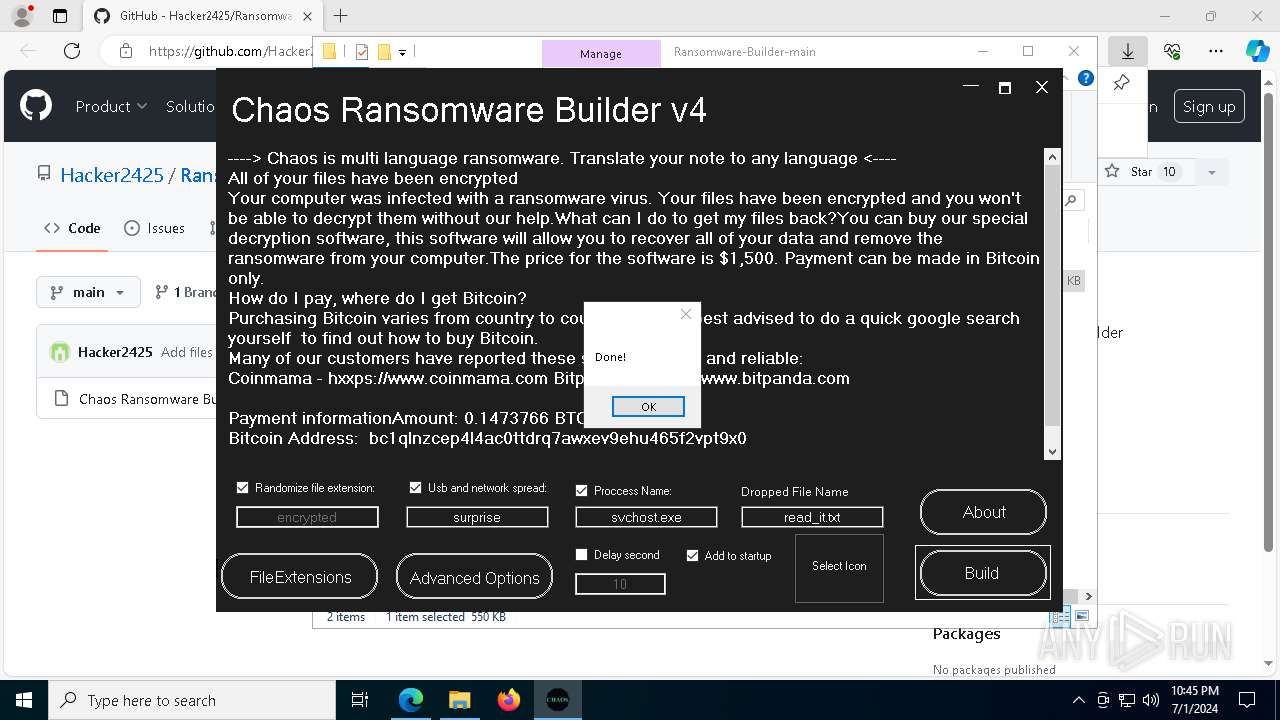Click the note text scrollbar up arrow
Viewport: 1280px width, 720px height.
click(1052, 157)
